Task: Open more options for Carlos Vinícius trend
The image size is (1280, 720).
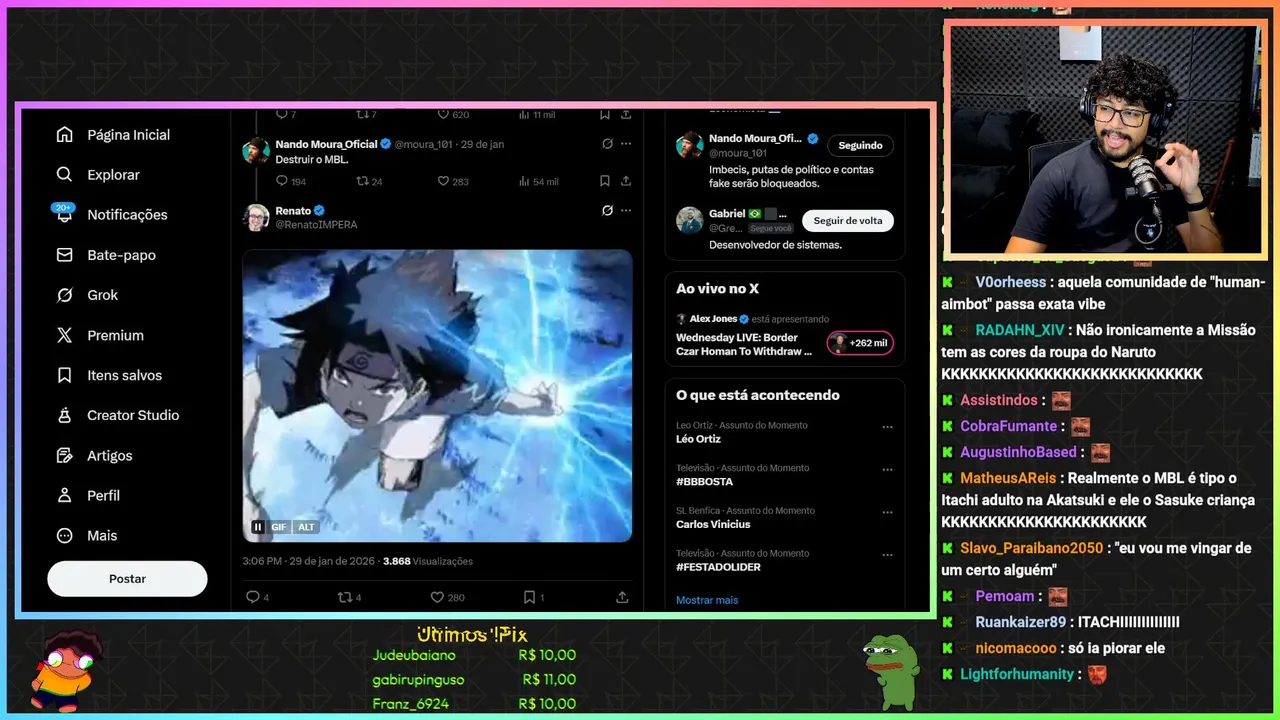Action: pyautogui.click(x=887, y=513)
